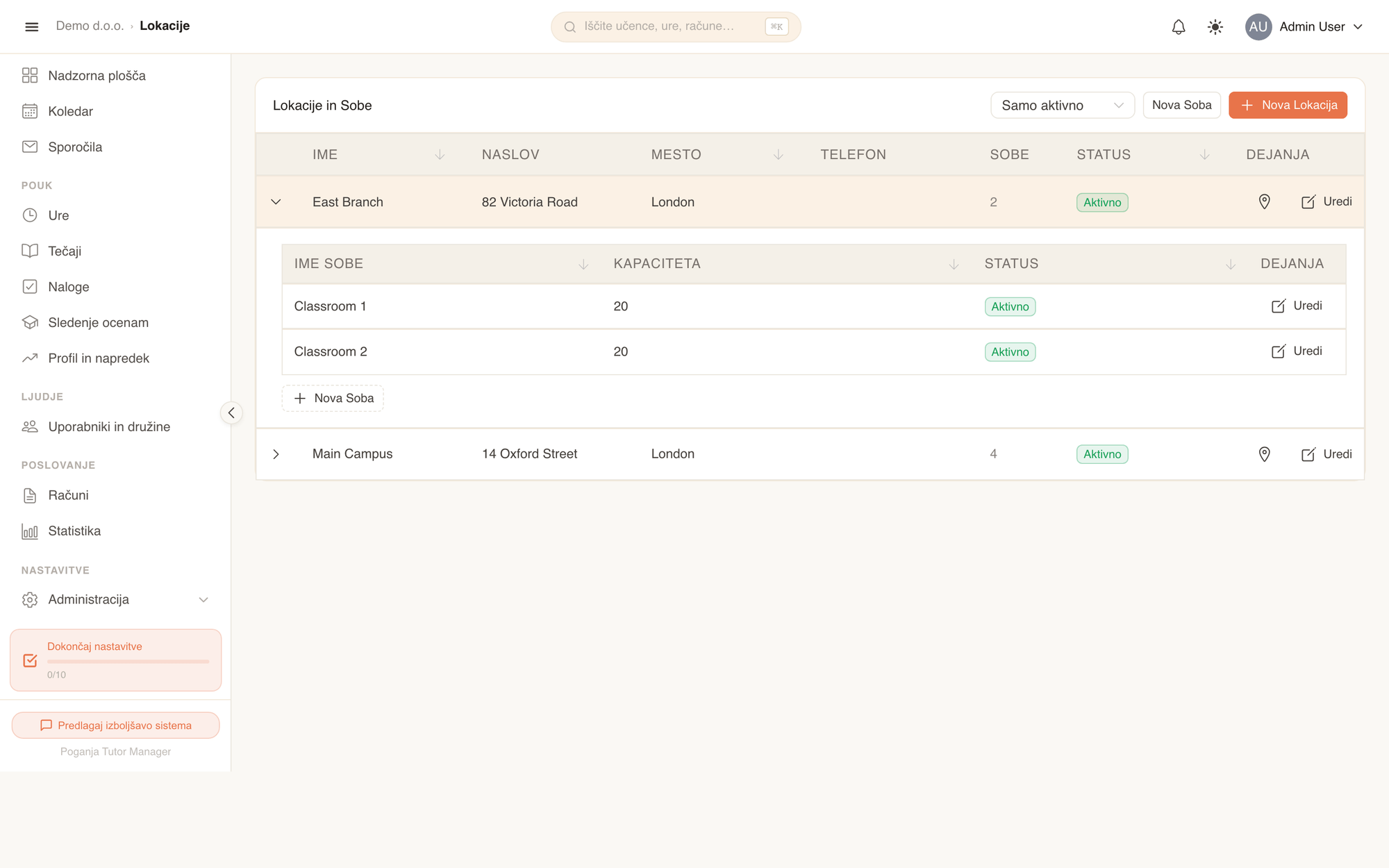This screenshot has width=1389, height=868.
Task: Click the top Nova Soba button
Action: (1181, 106)
